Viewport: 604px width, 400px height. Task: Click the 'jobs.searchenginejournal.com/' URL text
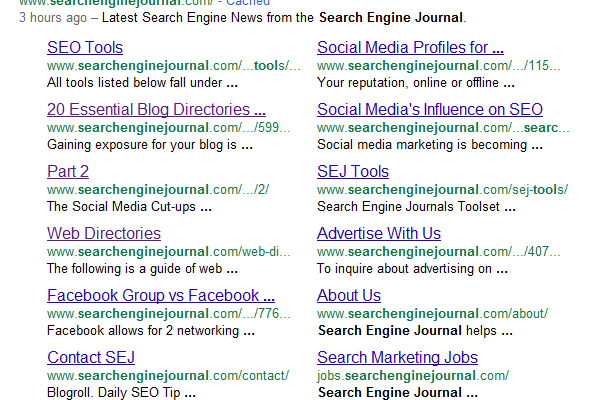[413, 376]
